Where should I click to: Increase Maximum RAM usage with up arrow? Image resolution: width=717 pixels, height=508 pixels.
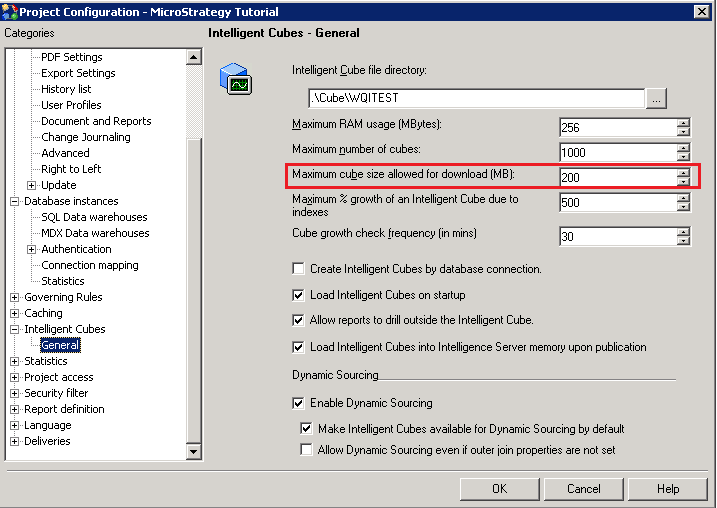coord(683,123)
